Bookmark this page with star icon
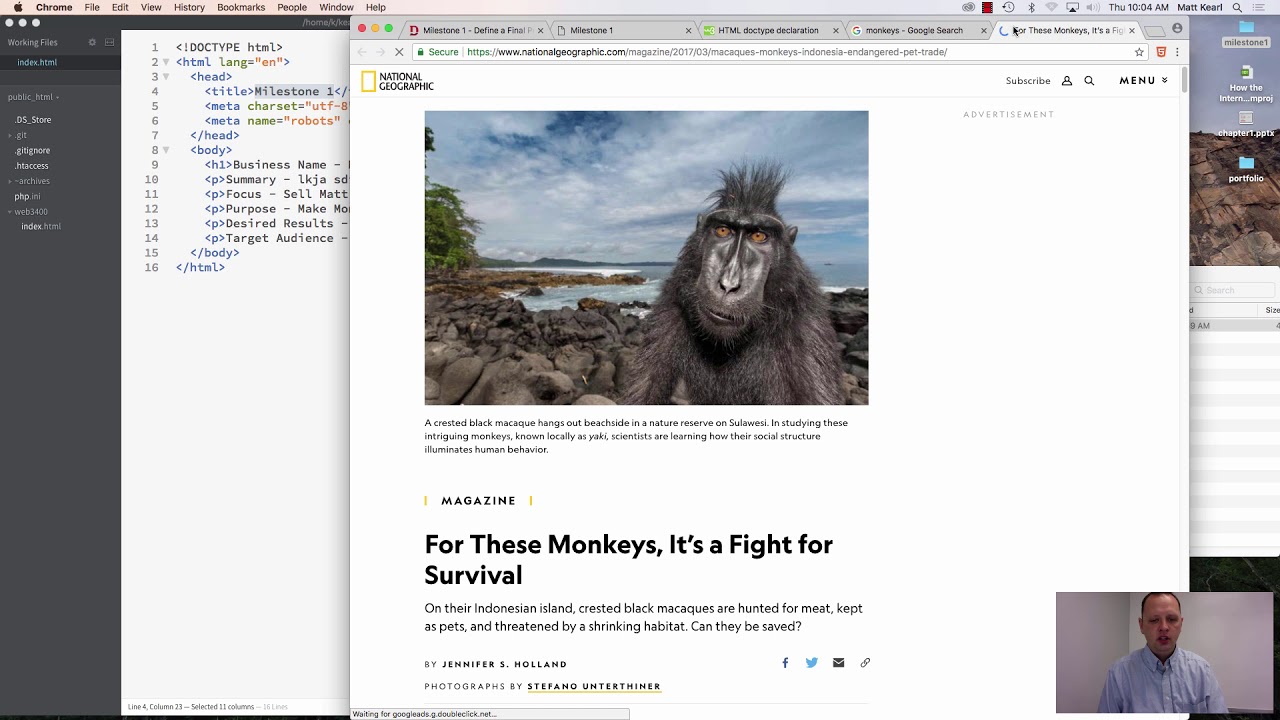 click(x=1139, y=52)
